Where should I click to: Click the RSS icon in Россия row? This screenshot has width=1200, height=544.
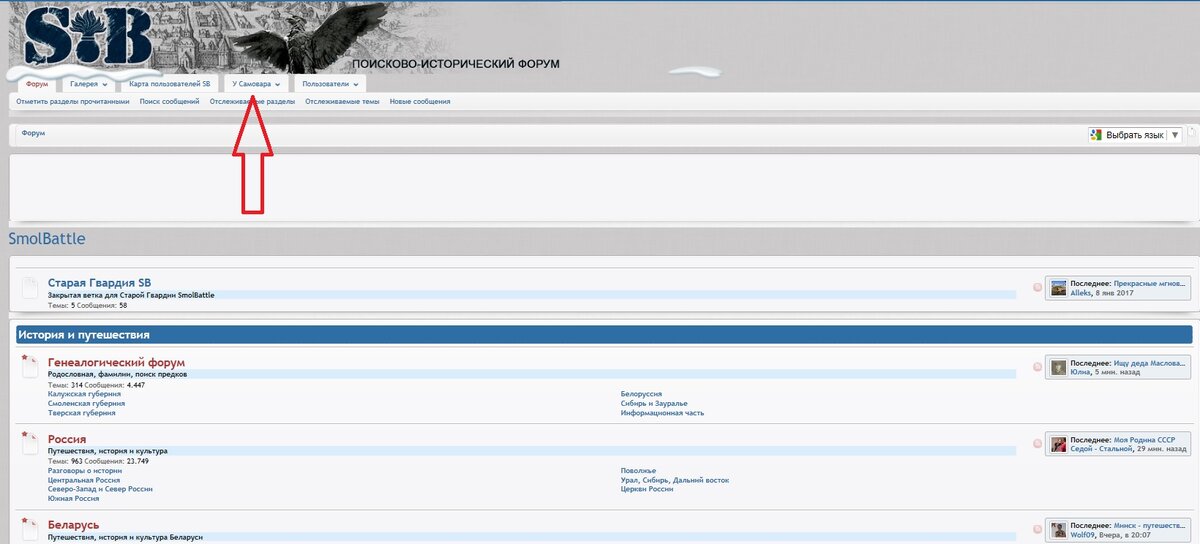(1037, 443)
